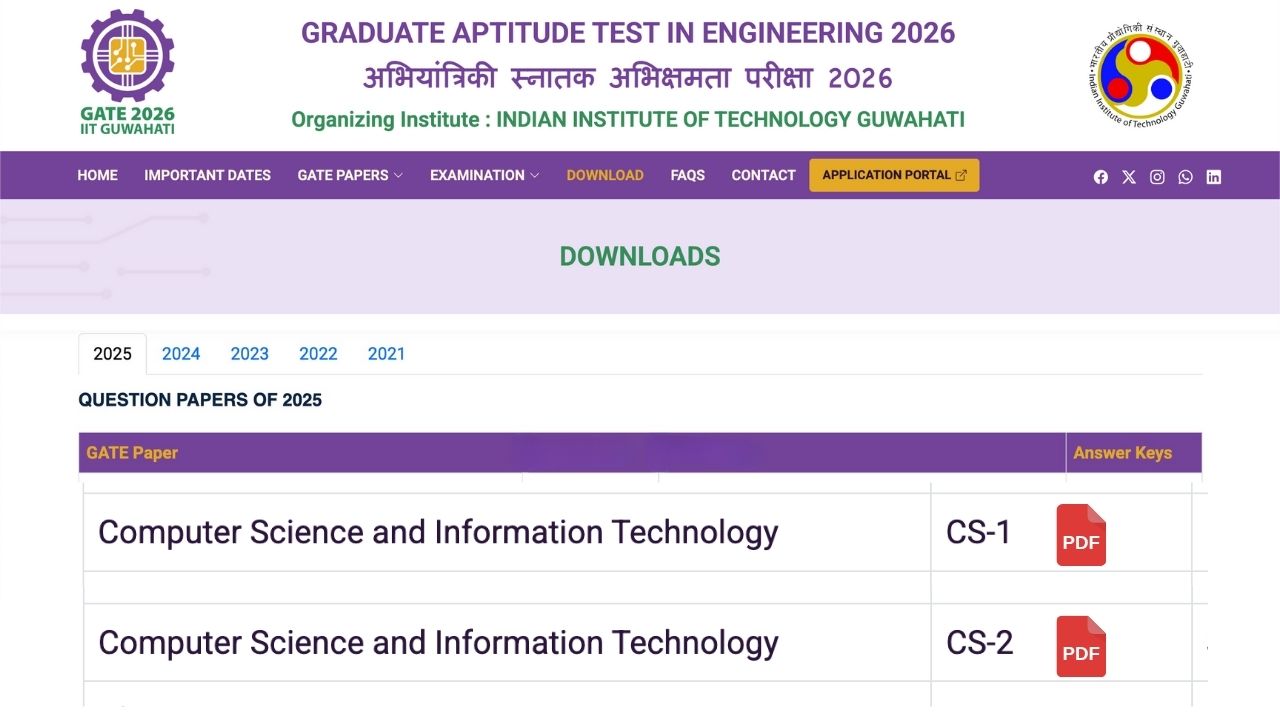Image resolution: width=1280 pixels, height=720 pixels.
Task: Visit the CONTACT page link
Action: (763, 175)
